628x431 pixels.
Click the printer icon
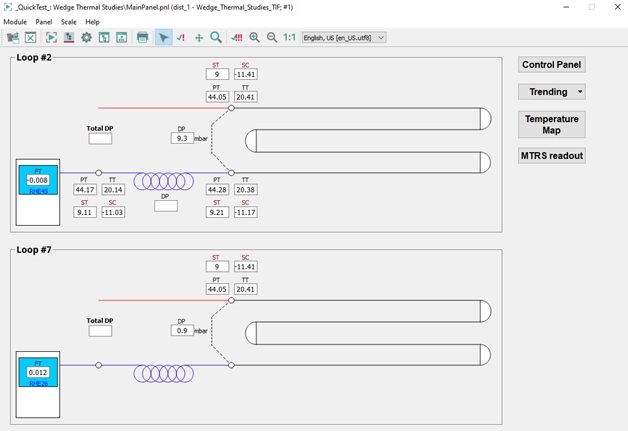[x=143, y=38]
